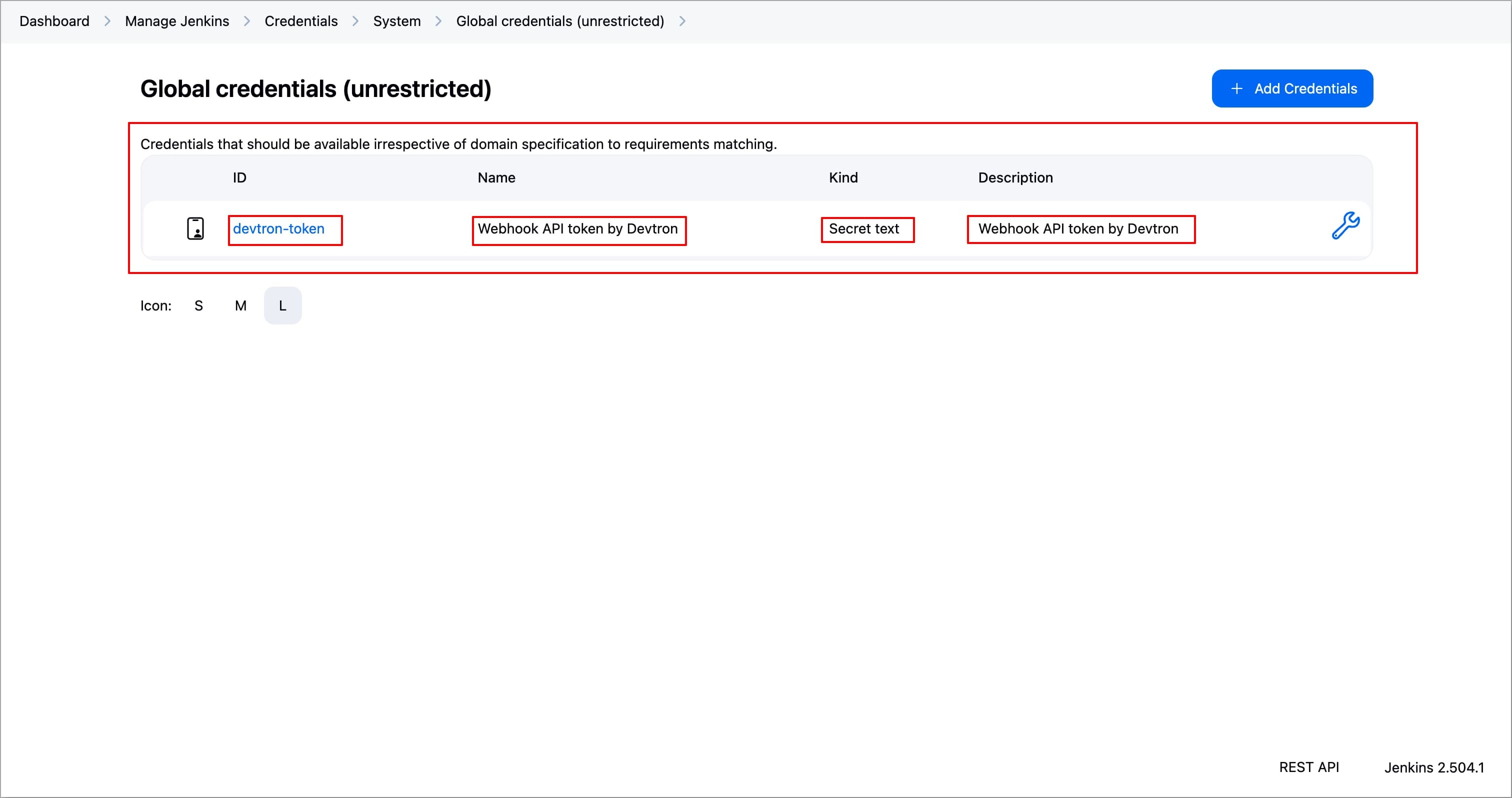Screen dimensions: 1512x798
Task: Go to Dashboard breadcrumb
Action: coord(54,21)
